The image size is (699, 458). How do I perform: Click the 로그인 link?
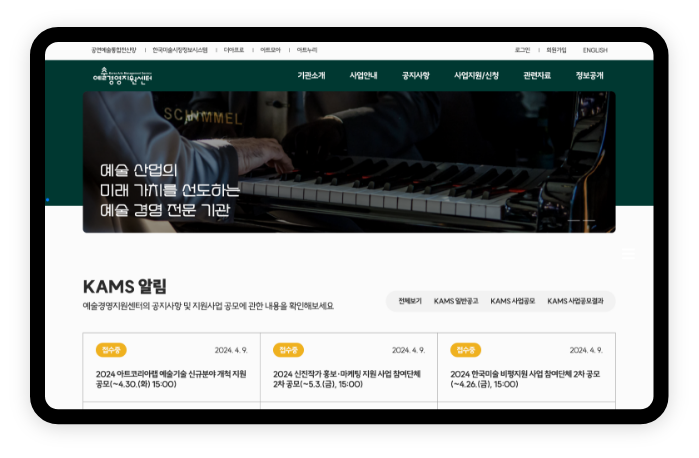[522, 50]
